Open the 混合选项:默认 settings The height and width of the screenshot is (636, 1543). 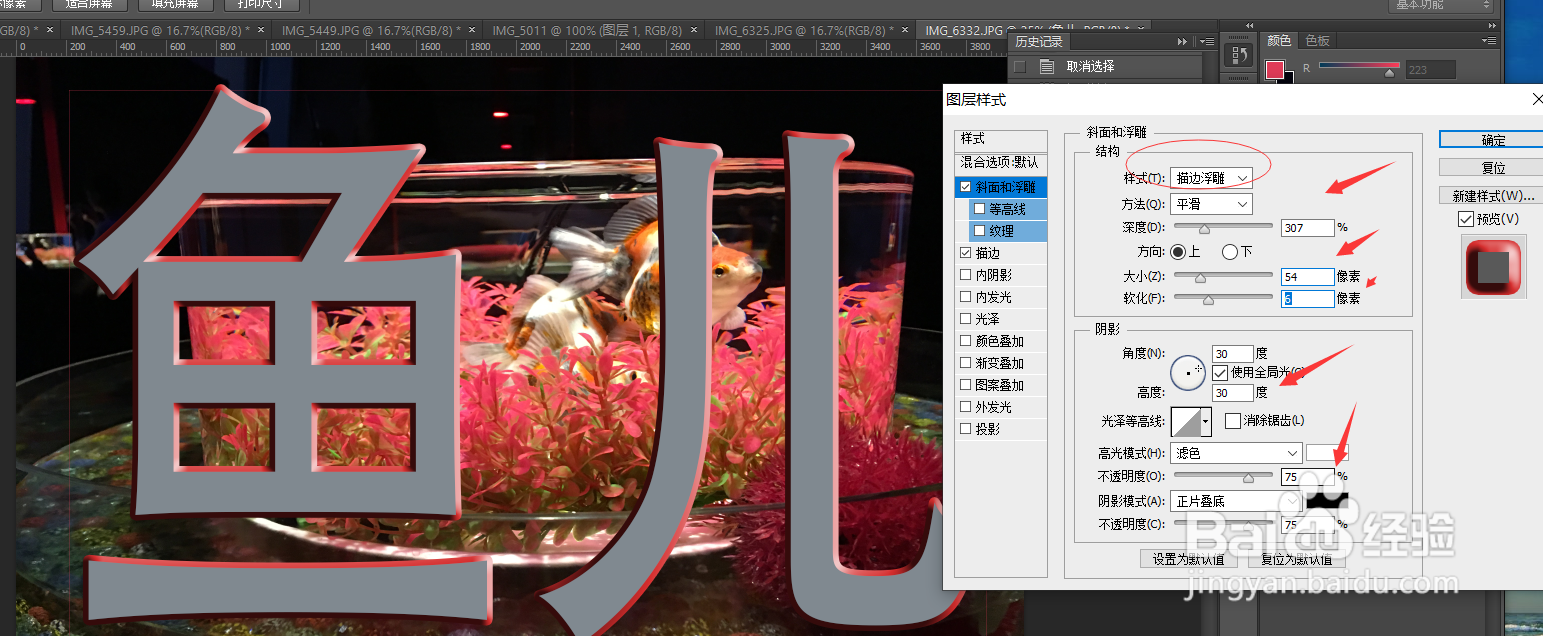[1000, 162]
